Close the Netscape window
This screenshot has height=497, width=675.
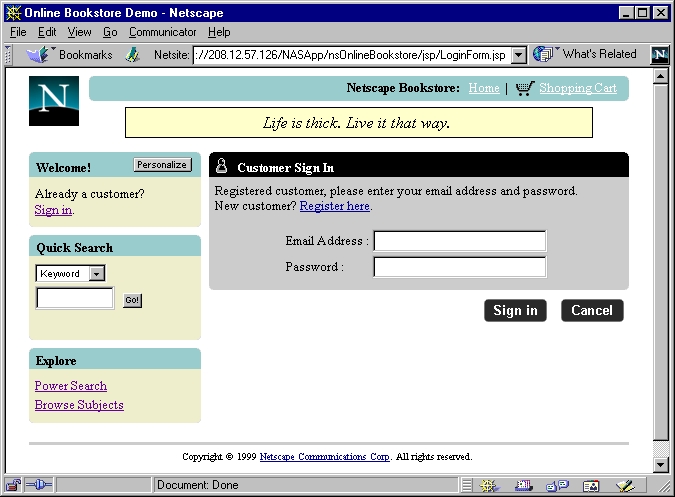(x=661, y=13)
